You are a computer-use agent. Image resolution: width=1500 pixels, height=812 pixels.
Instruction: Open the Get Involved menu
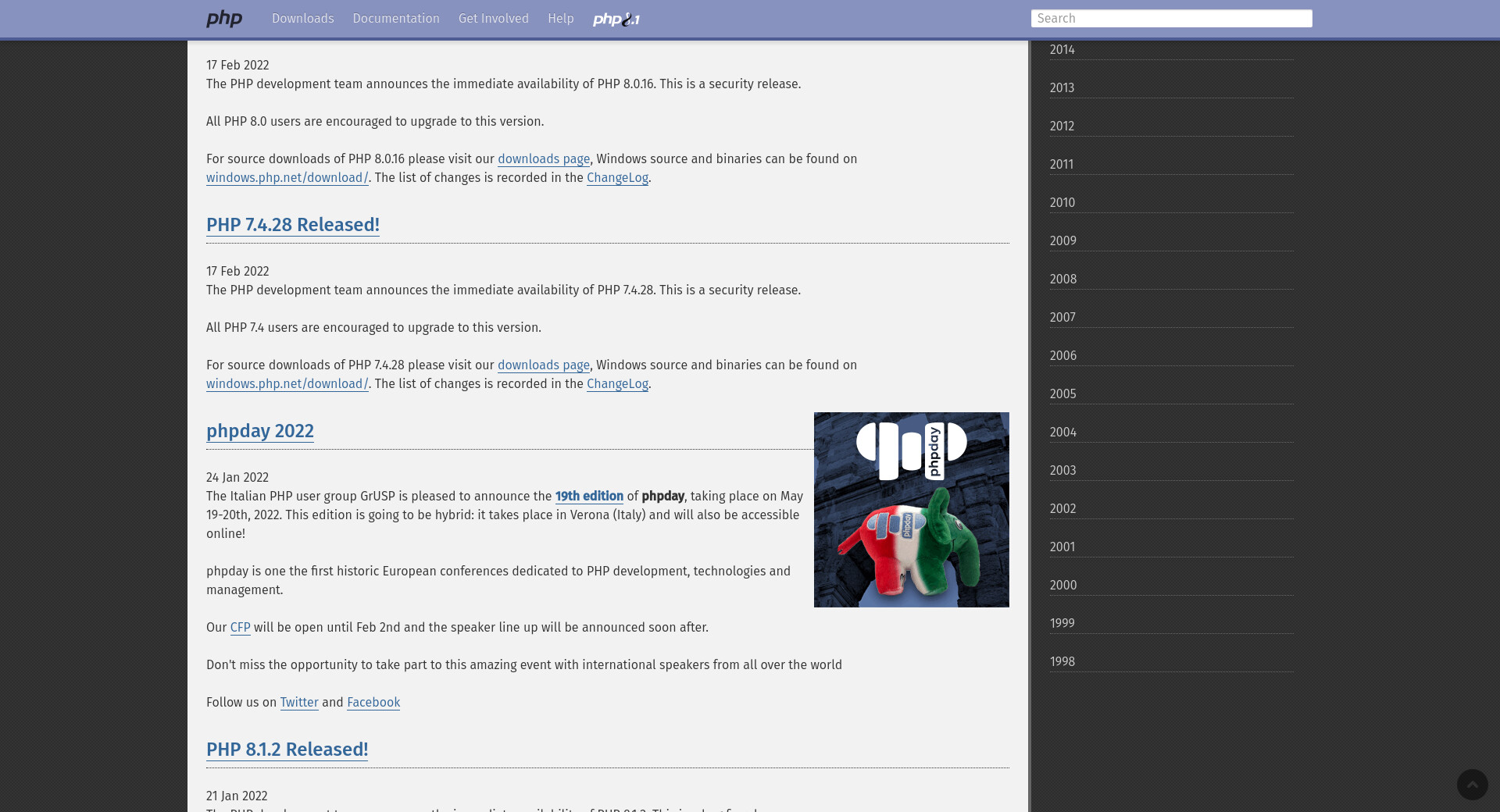pyautogui.click(x=493, y=19)
